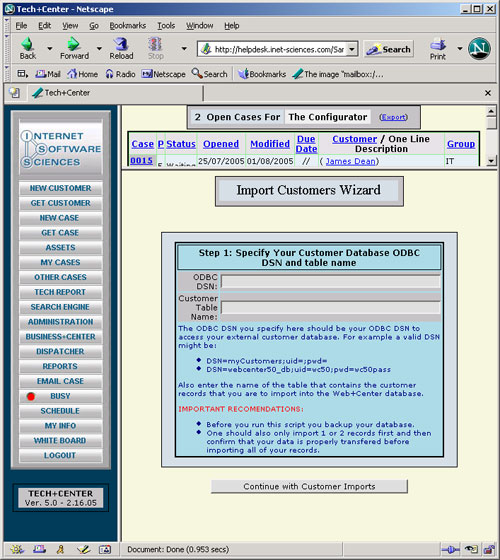This screenshot has width=500, height=560.
Task: Click Search magnifier in personal toolbar
Action: pos(209,74)
